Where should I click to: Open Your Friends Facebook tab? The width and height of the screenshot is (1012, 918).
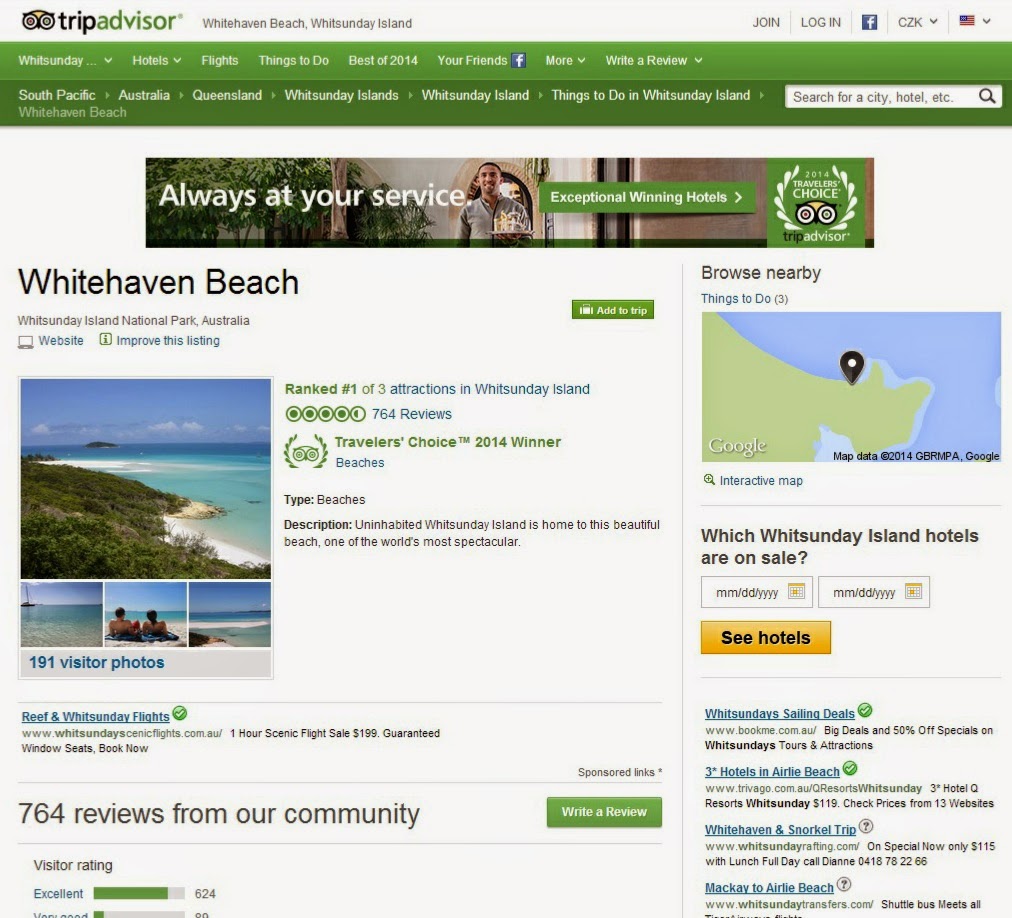coord(481,61)
